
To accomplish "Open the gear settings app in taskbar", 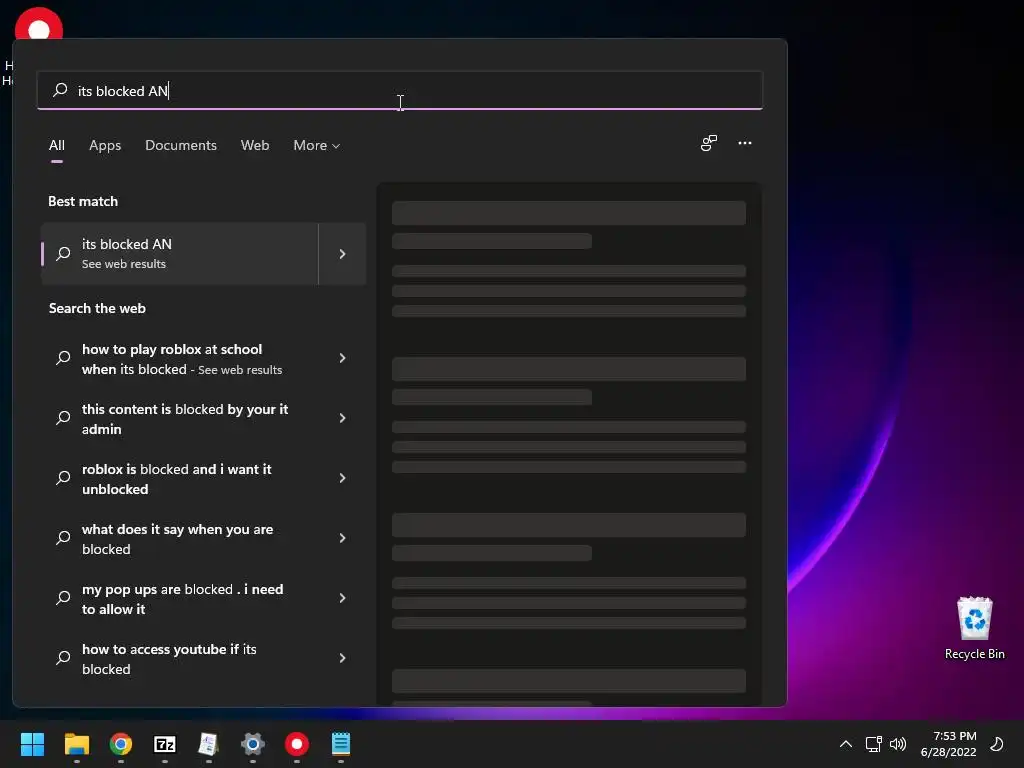I will pyautogui.click(x=253, y=744).
